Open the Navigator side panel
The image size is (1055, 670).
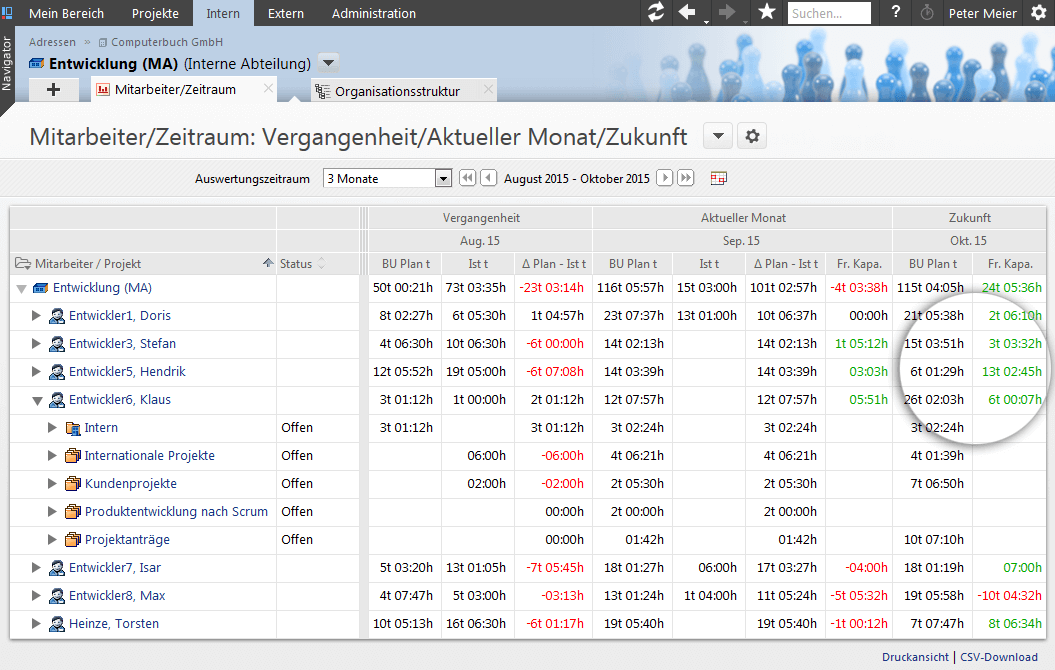(x=7, y=64)
